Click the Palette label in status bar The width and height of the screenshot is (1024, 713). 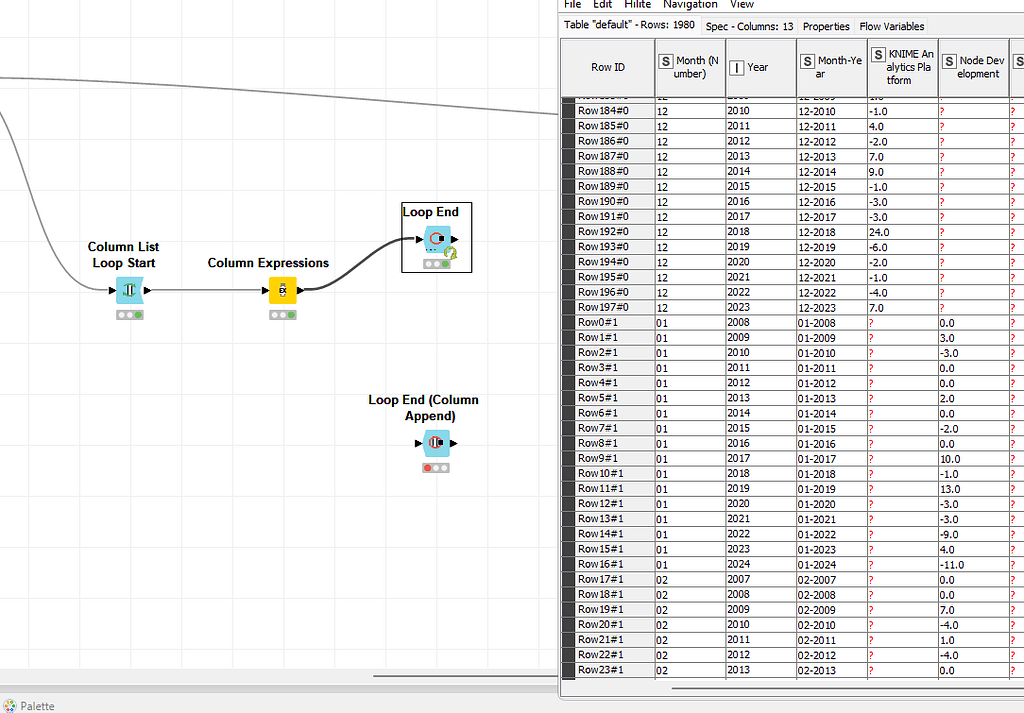[x=37, y=706]
